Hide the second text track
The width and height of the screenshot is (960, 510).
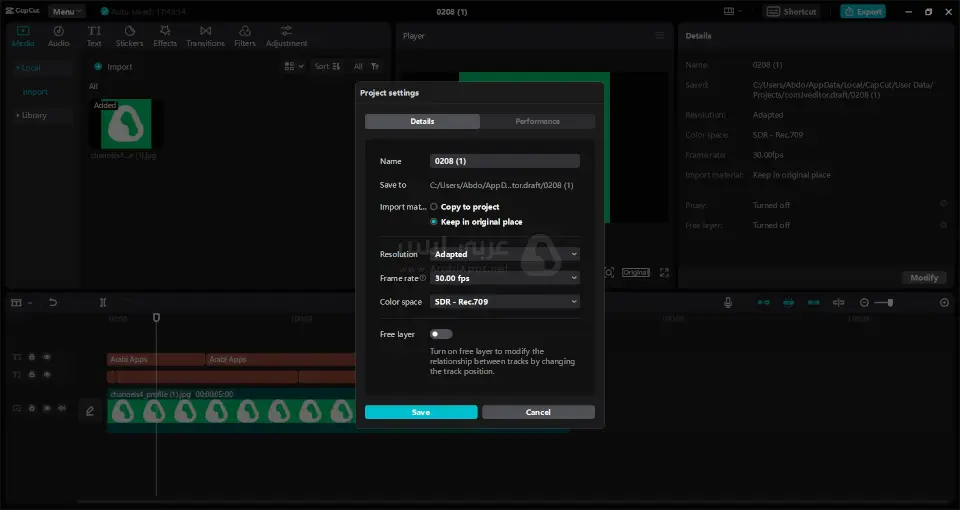tap(47, 374)
